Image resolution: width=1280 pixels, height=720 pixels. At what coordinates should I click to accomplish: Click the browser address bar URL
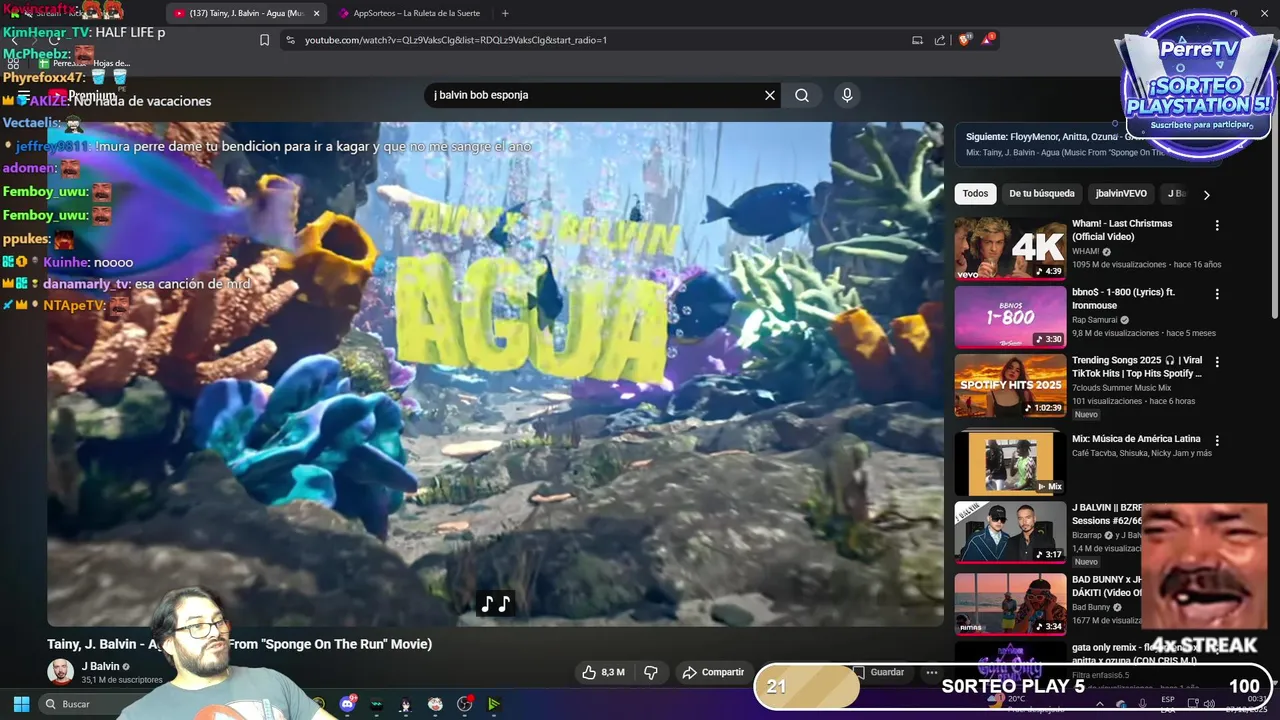(455, 40)
